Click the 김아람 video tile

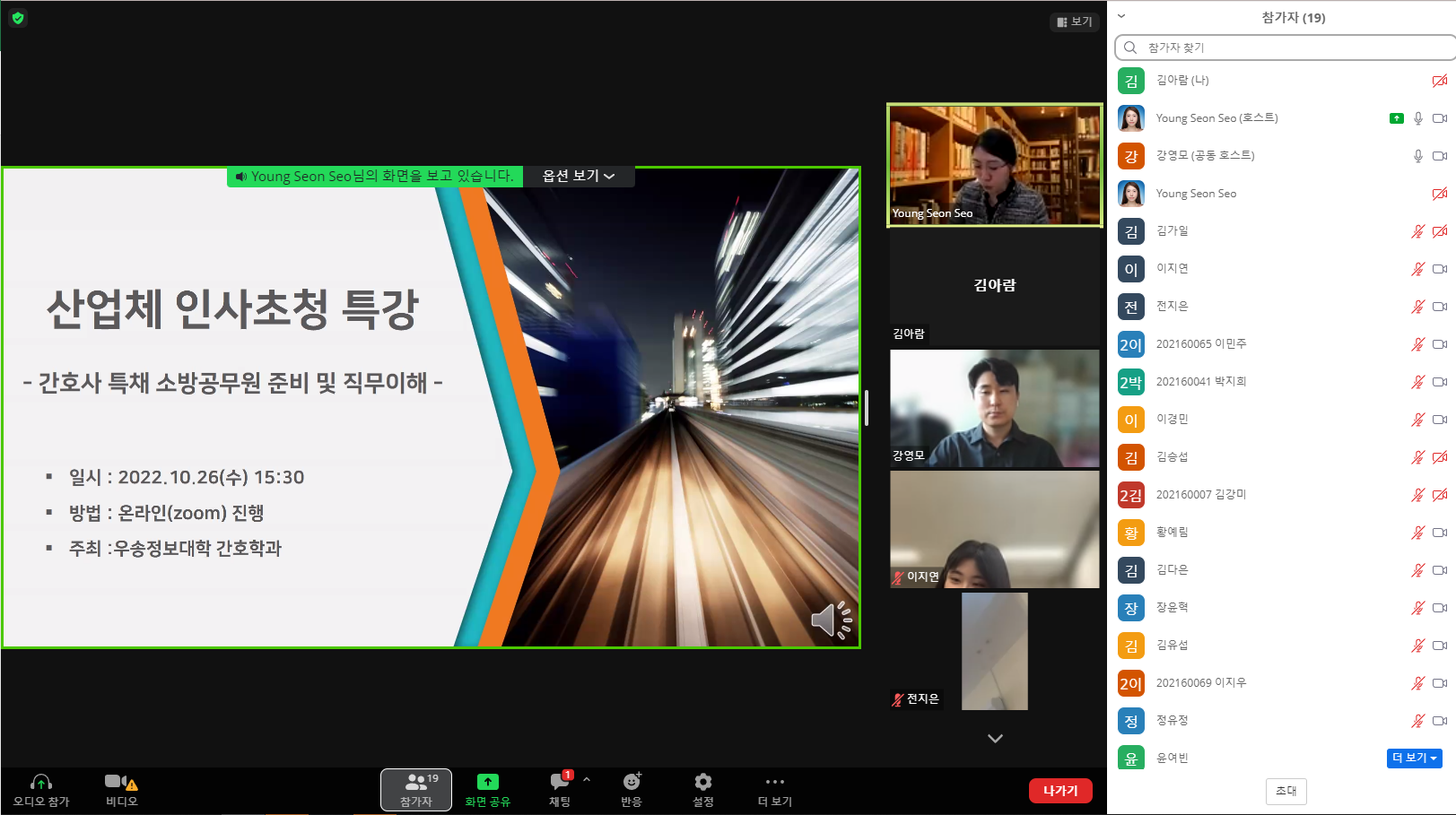tap(995, 286)
